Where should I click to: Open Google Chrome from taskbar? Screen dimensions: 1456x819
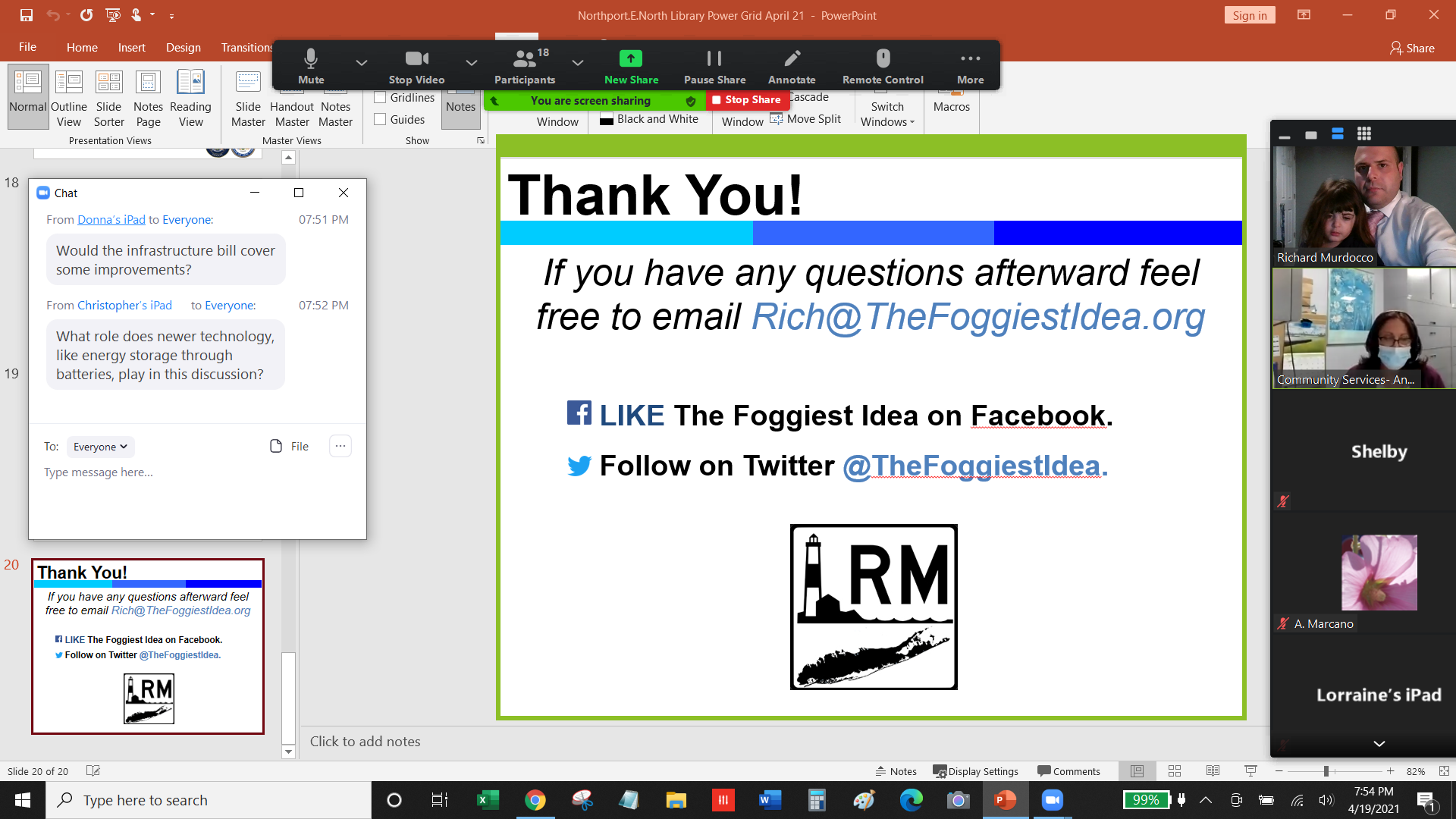click(x=535, y=800)
